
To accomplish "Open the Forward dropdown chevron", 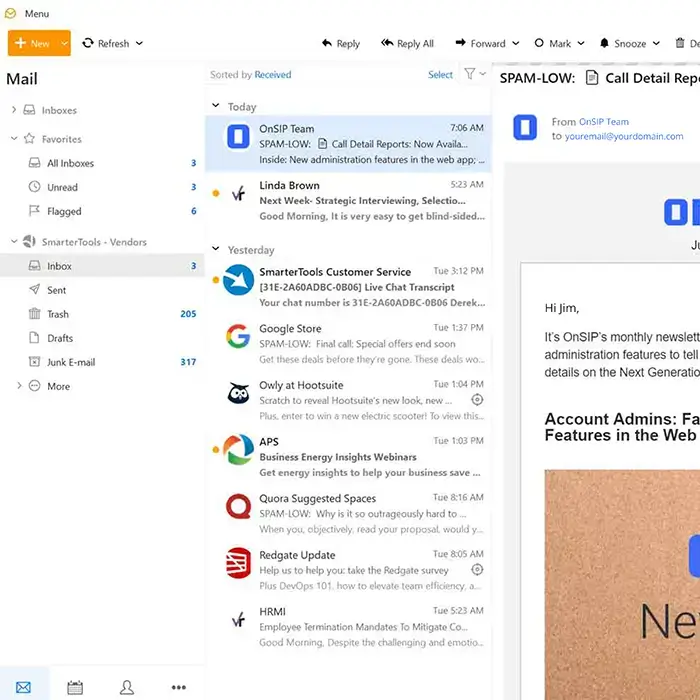I will (x=516, y=43).
